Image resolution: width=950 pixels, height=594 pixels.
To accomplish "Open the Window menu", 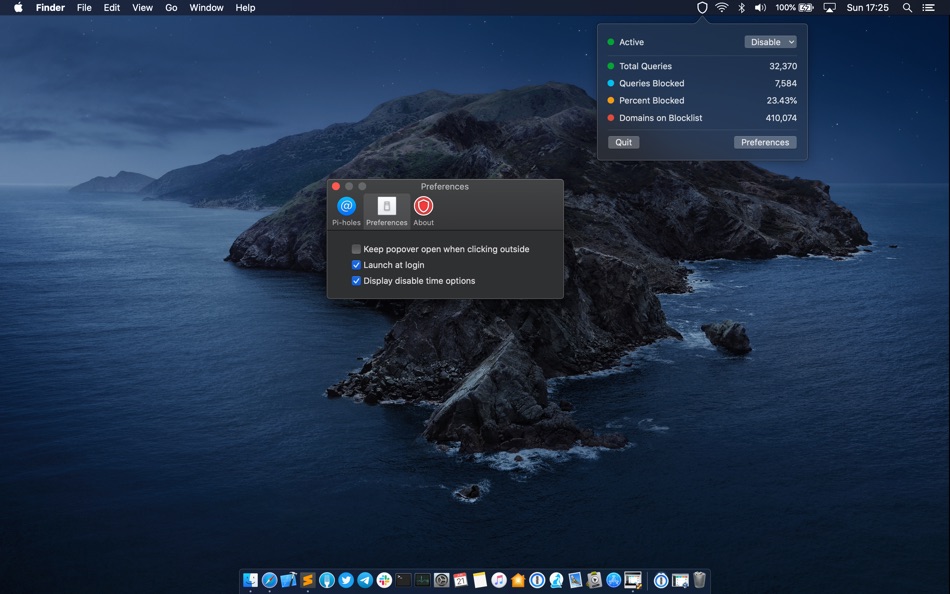I will pos(206,8).
